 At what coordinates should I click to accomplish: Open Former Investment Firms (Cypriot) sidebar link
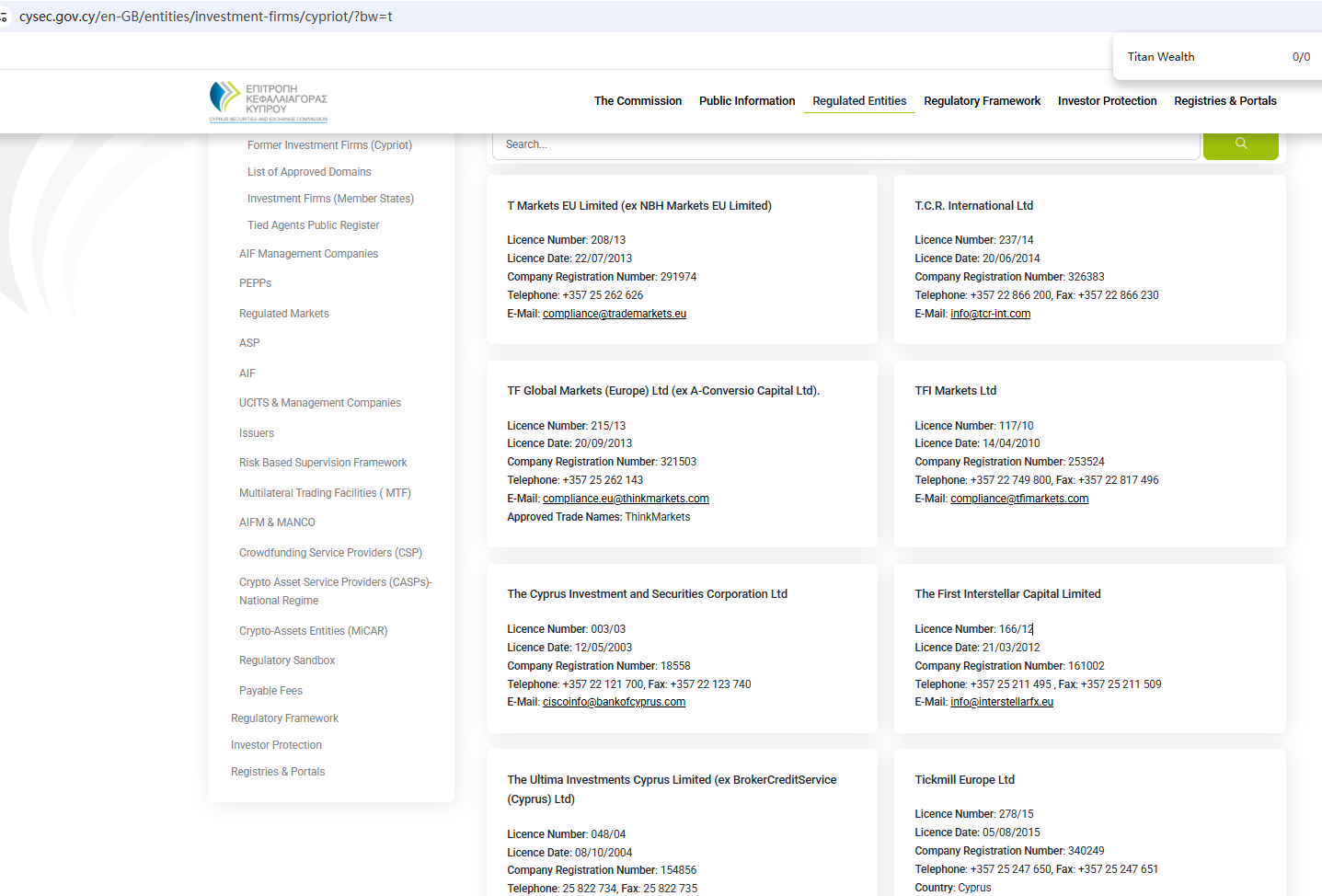point(329,145)
